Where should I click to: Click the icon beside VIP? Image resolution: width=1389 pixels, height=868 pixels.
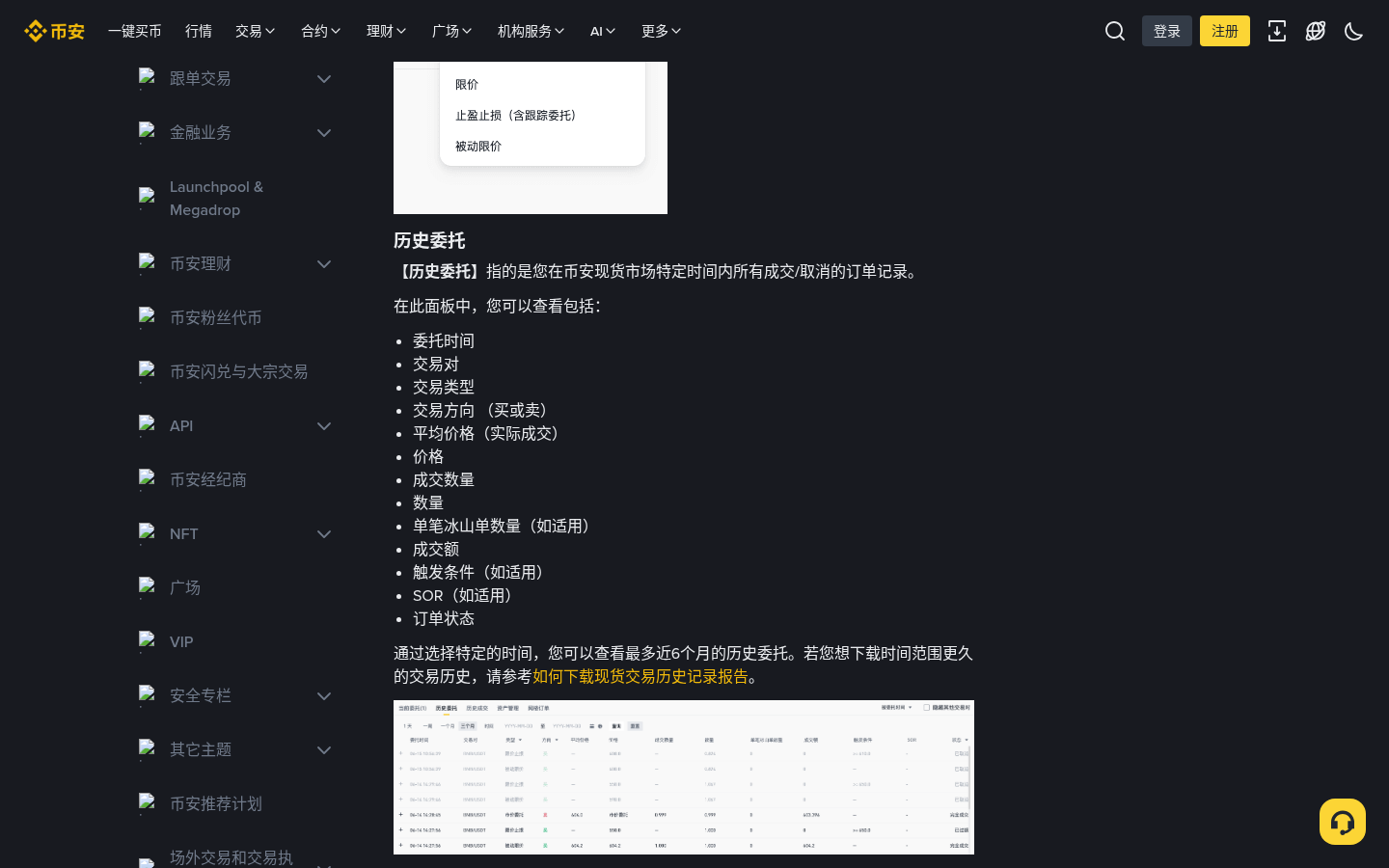(x=147, y=641)
